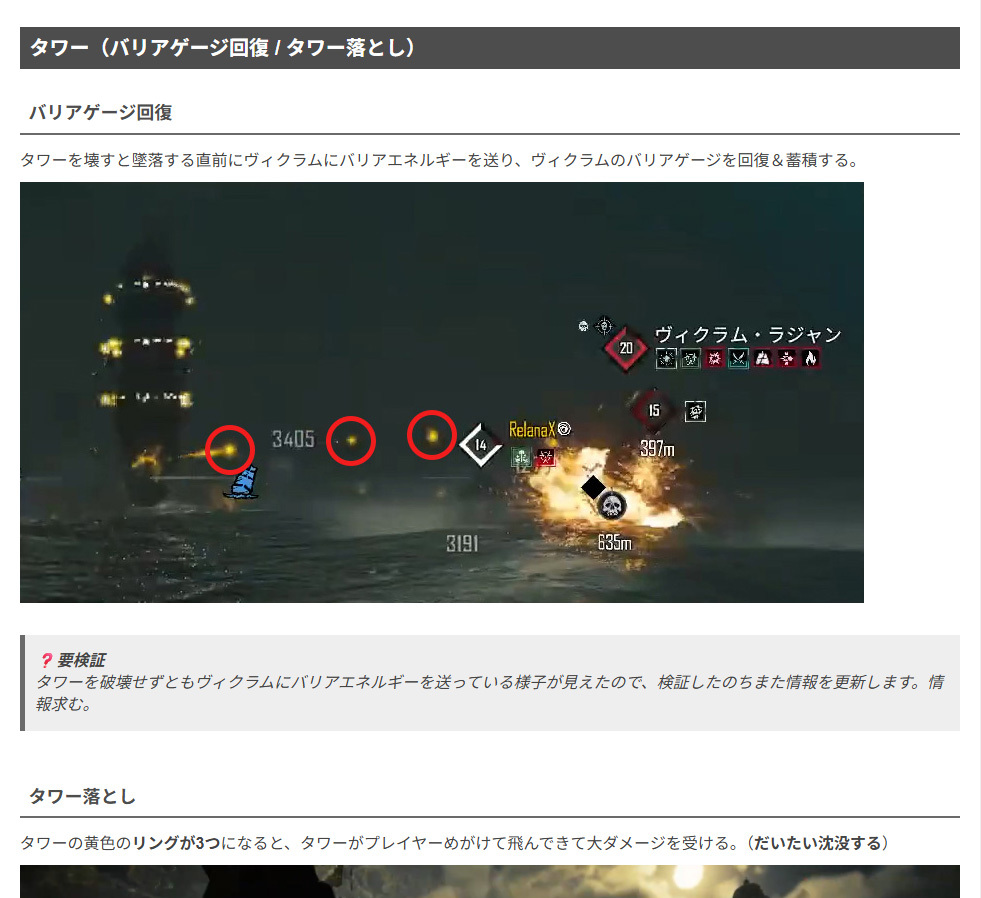981x898 pixels.
Task: Click the white-bordered icon right of level 15
Action: (695, 411)
